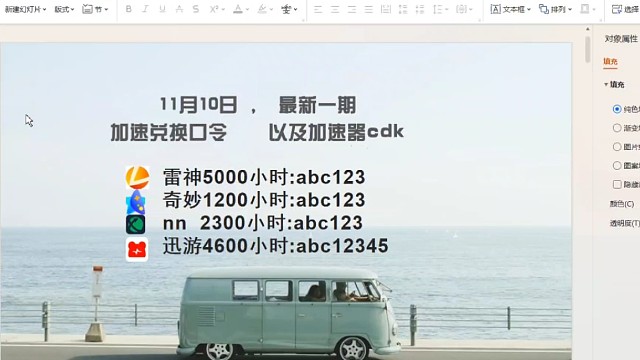Toggle Italic formatting (I icon)

click(x=145, y=9)
